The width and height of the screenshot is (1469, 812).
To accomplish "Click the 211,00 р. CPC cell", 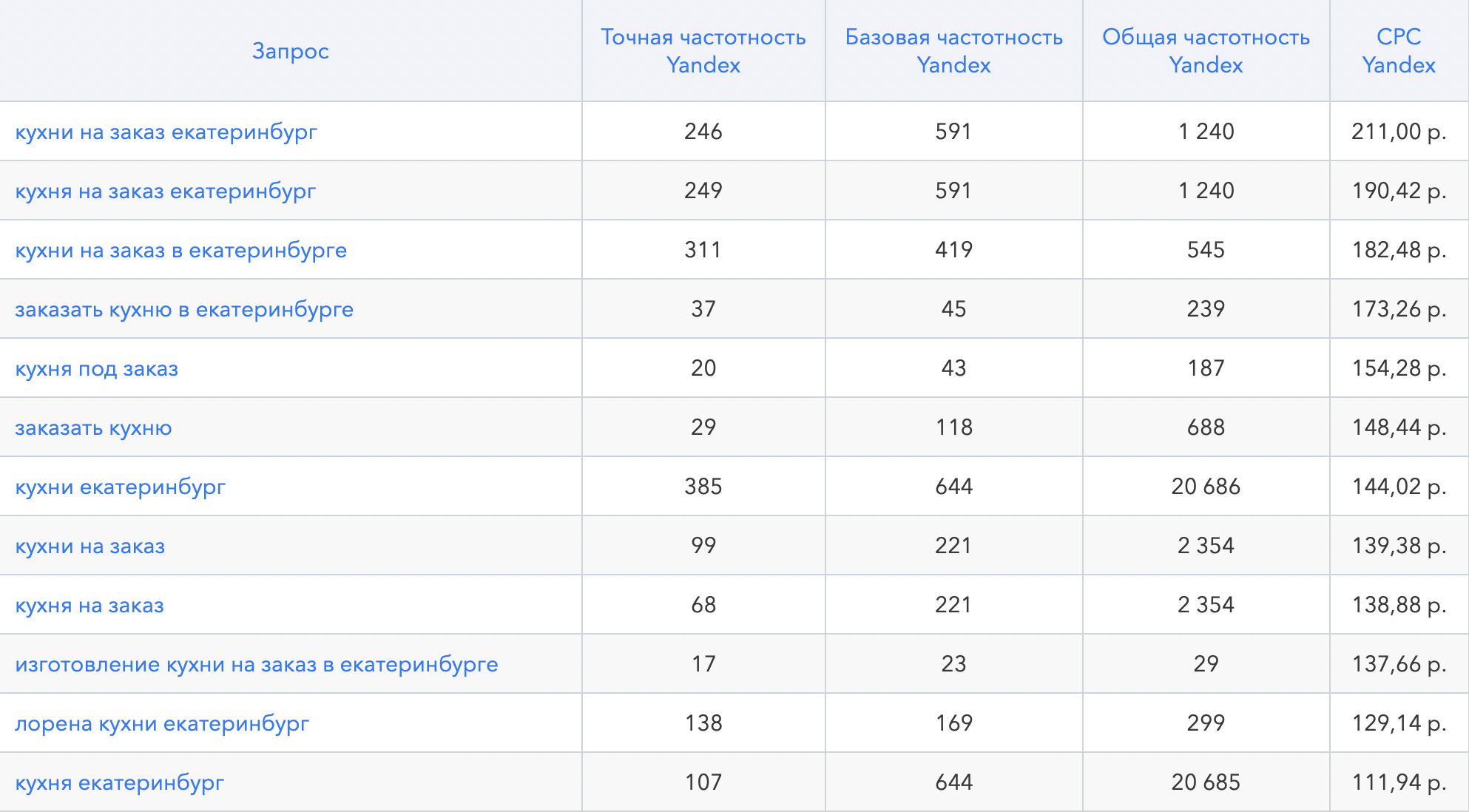I will pyautogui.click(x=1398, y=132).
